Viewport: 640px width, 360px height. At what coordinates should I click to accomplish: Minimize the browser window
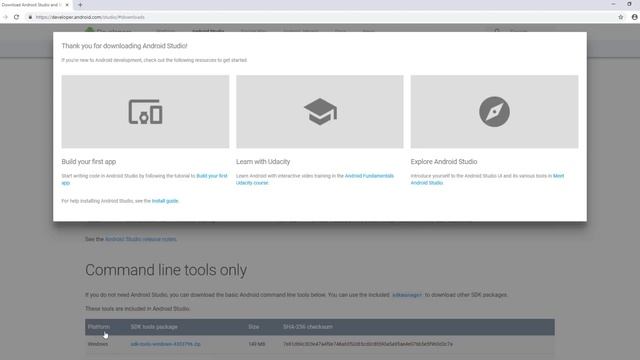tap(613, 4)
